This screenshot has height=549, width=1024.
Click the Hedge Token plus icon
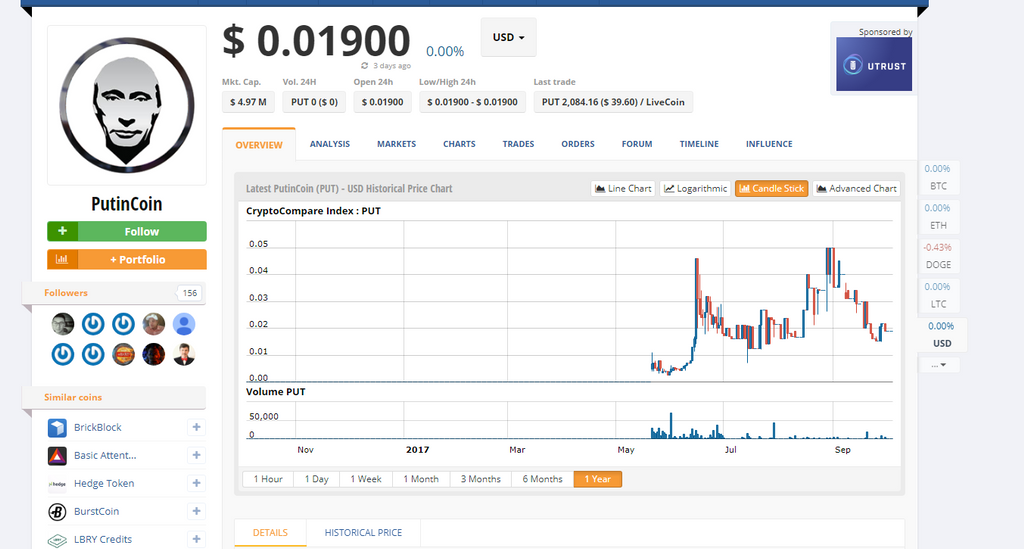[x=197, y=484]
